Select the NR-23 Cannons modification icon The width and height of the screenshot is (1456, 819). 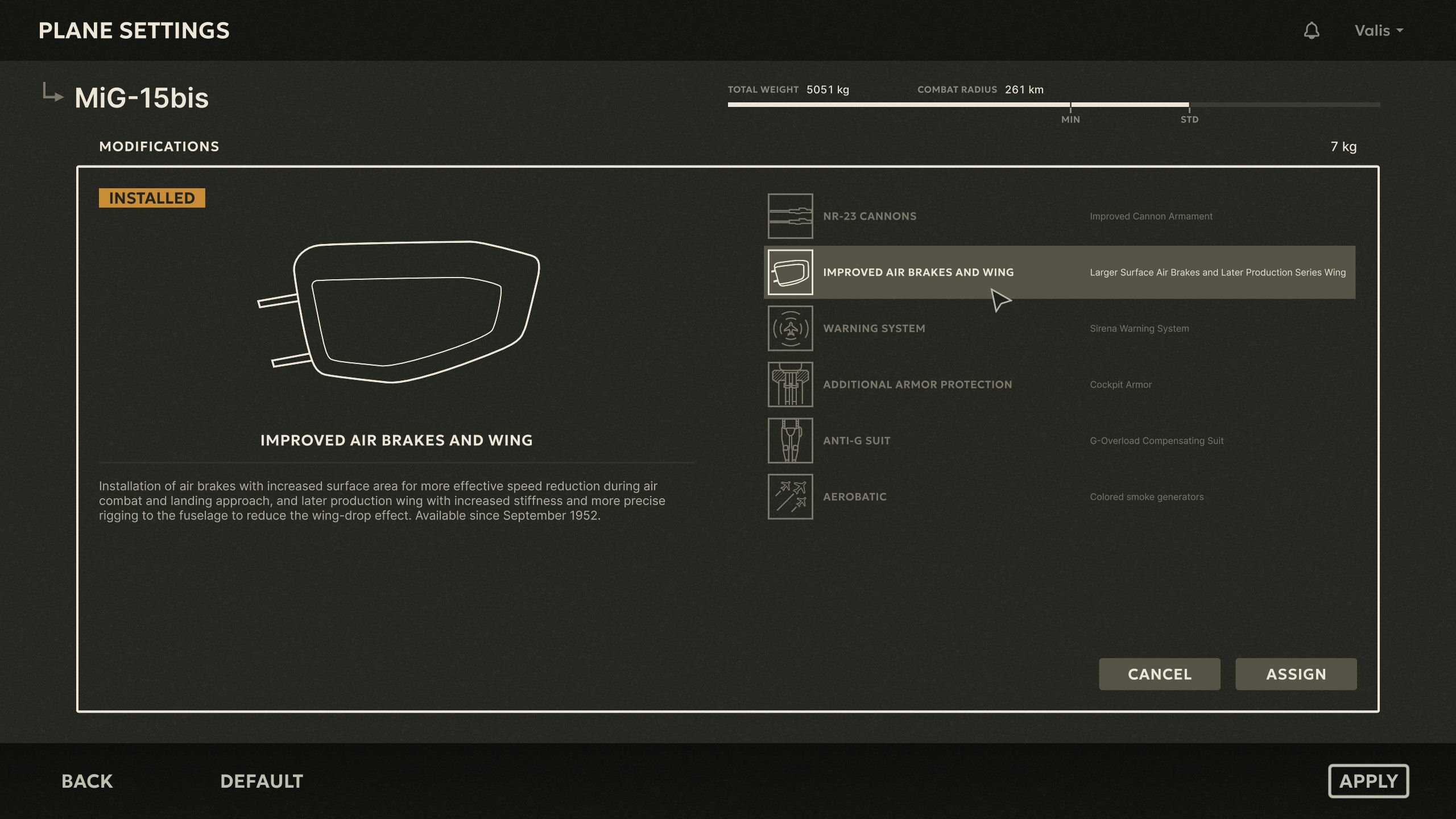click(790, 216)
